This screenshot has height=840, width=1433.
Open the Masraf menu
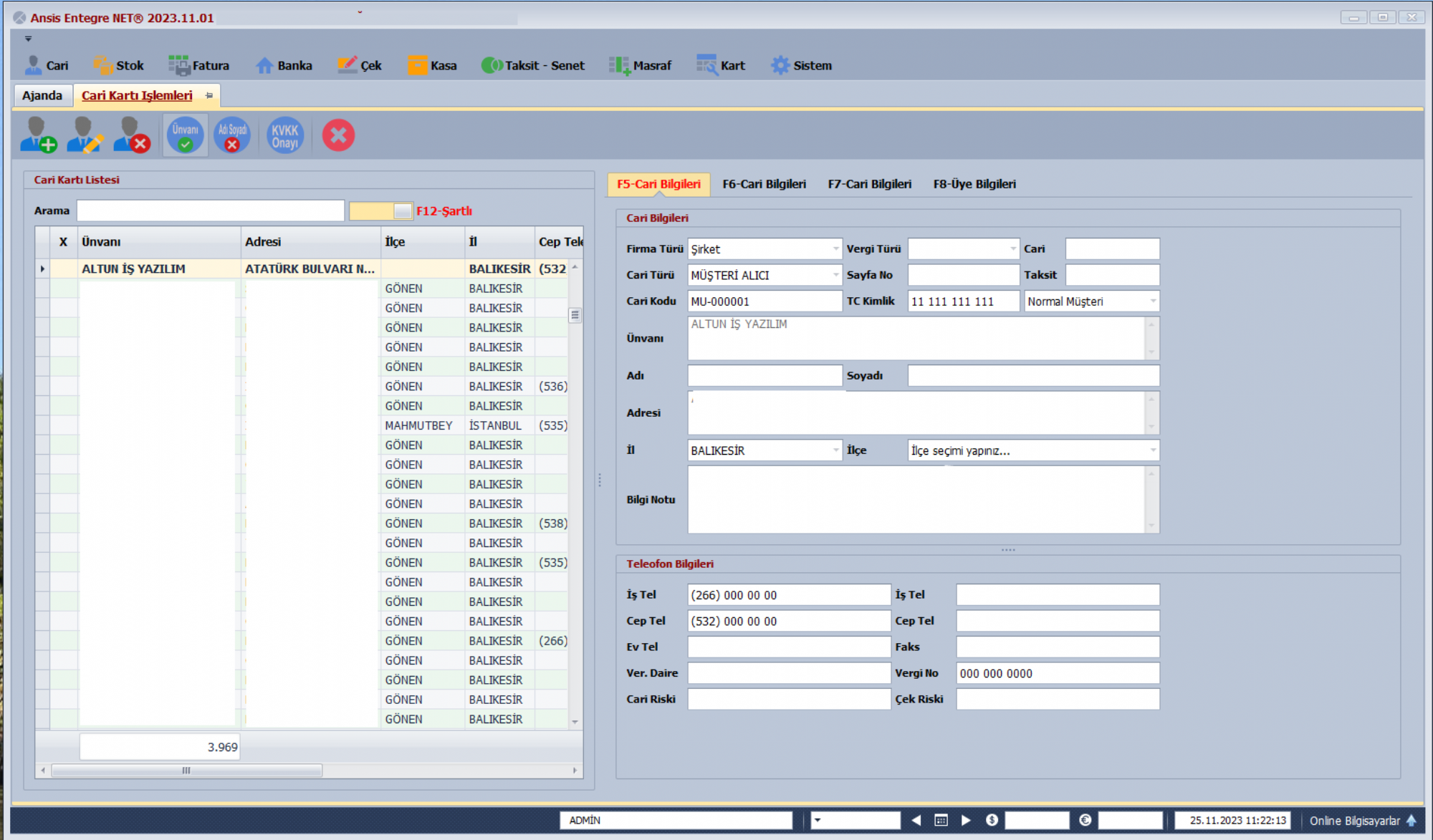(x=640, y=65)
